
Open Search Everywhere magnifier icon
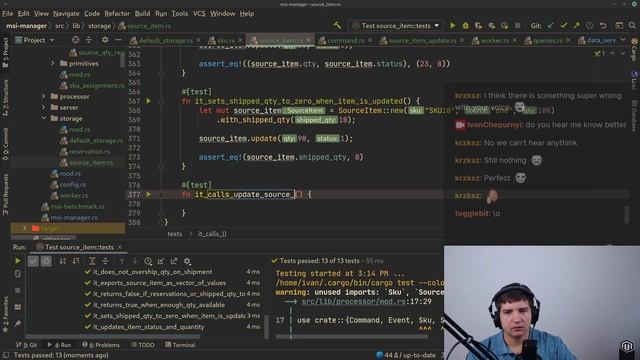(632, 26)
